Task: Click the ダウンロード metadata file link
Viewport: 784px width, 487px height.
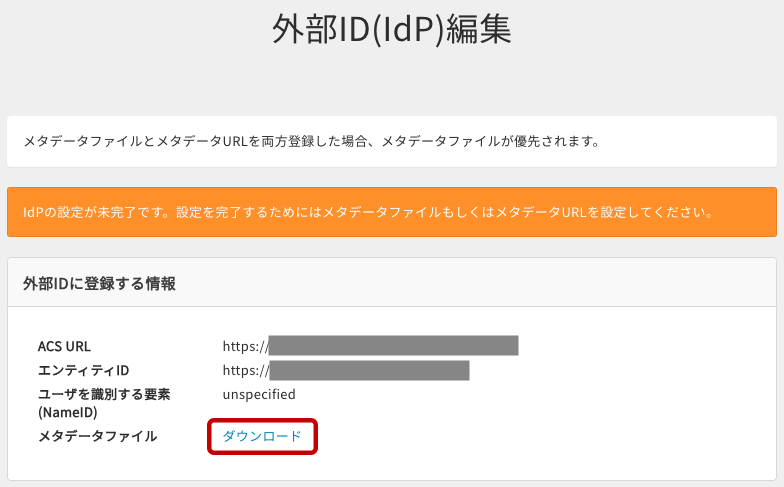Action: [x=262, y=437]
